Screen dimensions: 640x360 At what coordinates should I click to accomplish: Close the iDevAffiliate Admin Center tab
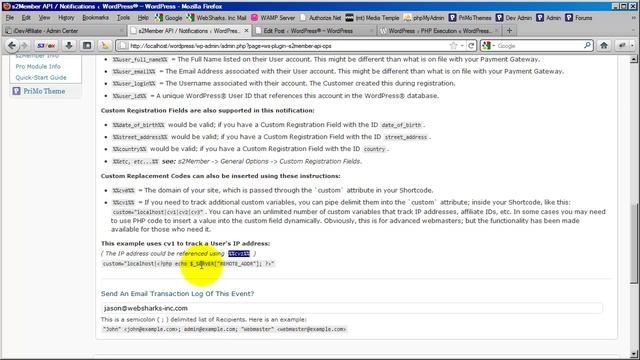point(121,31)
